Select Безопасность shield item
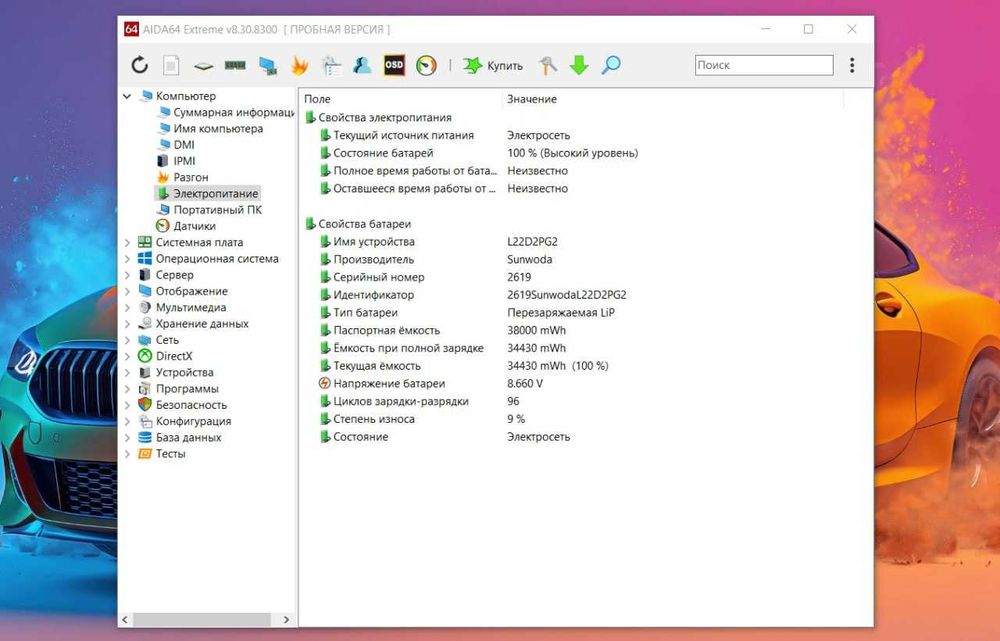Image resolution: width=1000 pixels, height=641 pixels. click(x=182, y=405)
